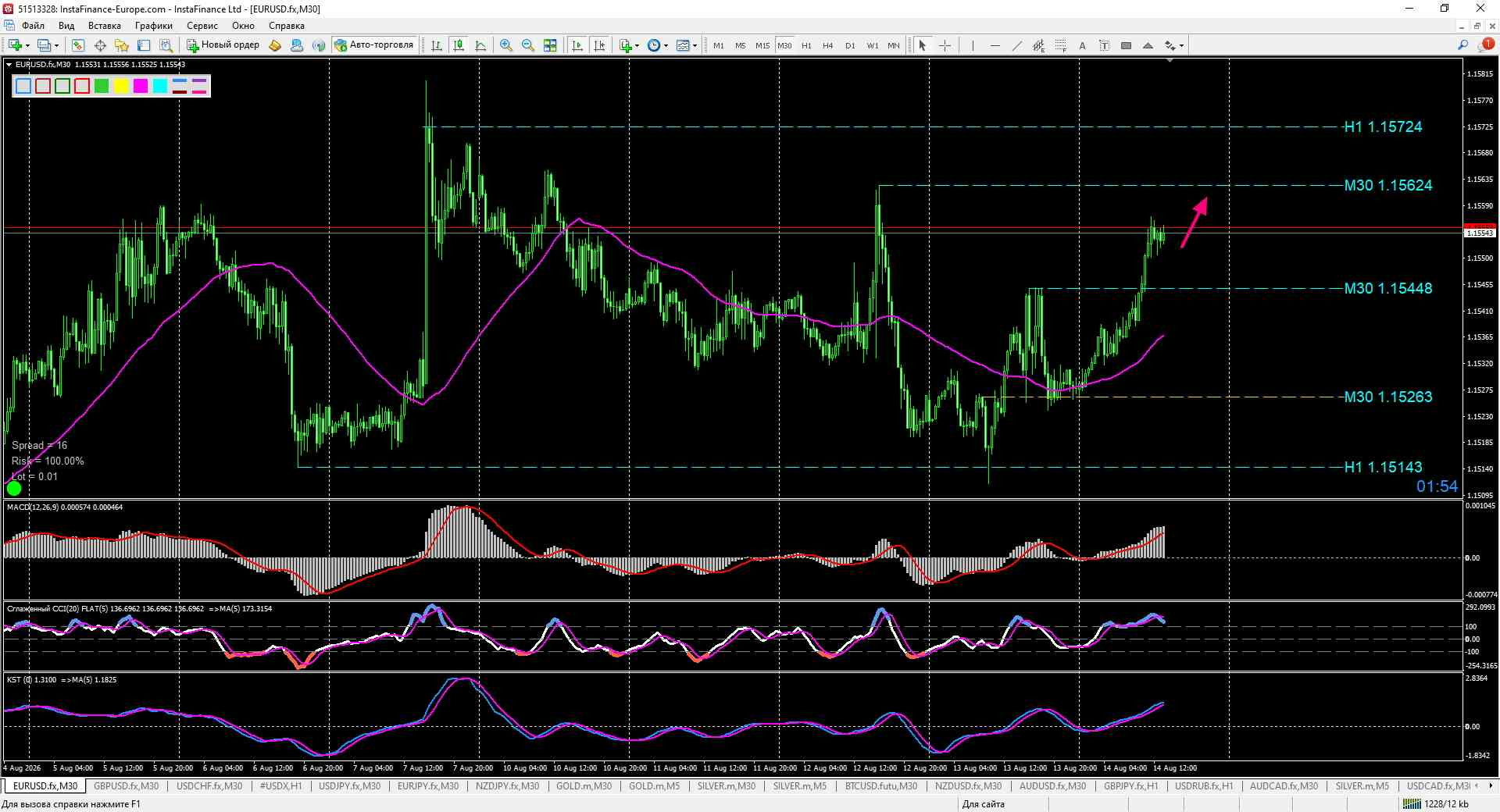Select the M15 timeframe
The image size is (1500, 812).
tap(762, 45)
